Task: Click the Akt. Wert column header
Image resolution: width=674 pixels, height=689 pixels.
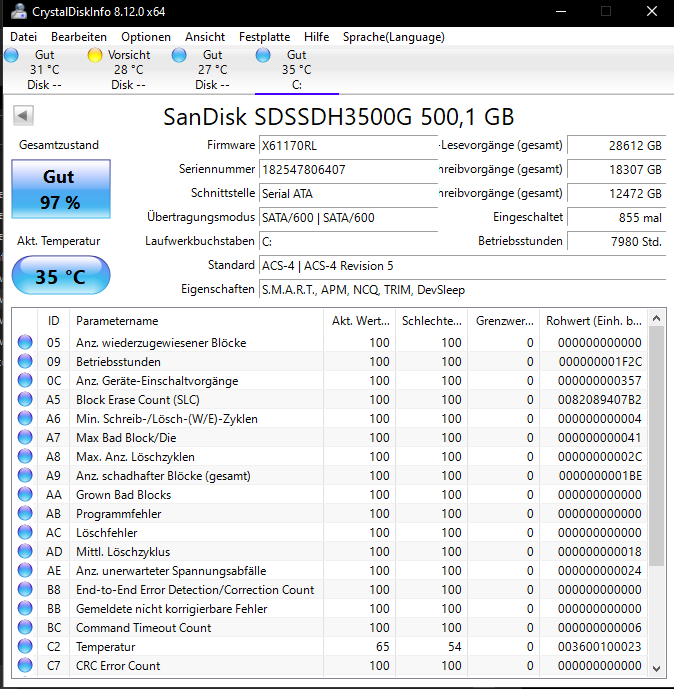Action: pyautogui.click(x=359, y=321)
